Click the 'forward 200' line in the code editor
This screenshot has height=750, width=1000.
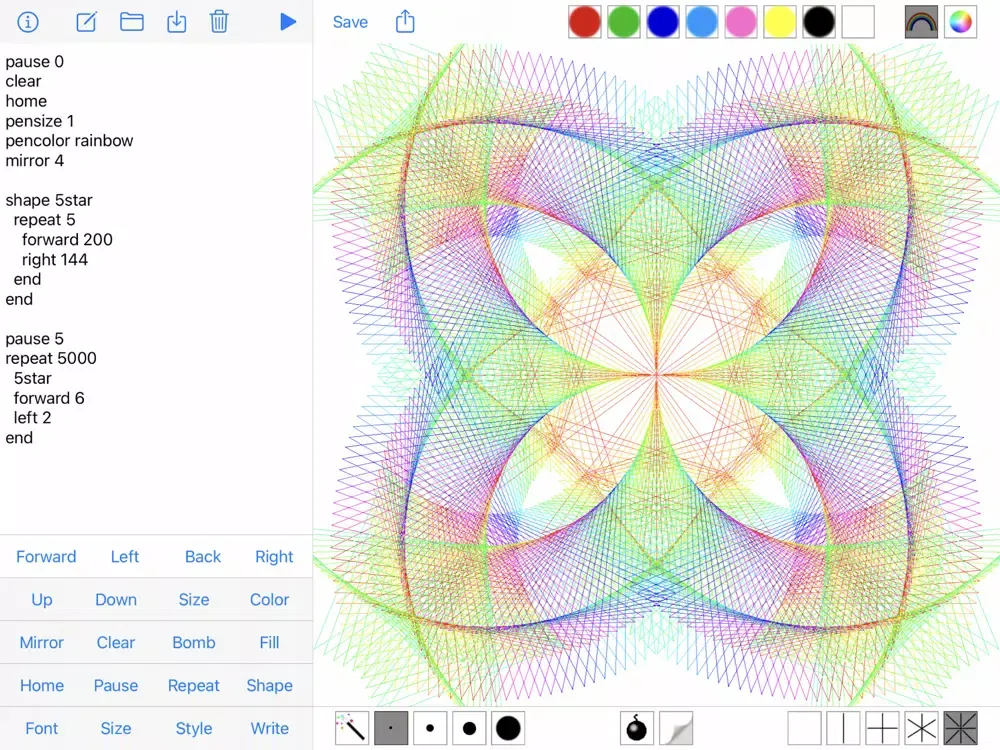point(67,240)
